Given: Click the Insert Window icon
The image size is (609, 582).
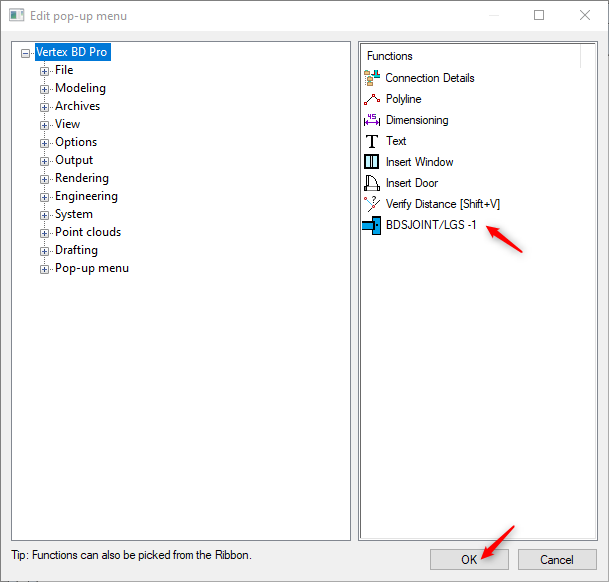Looking at the screenshot, I should point(371,162).
